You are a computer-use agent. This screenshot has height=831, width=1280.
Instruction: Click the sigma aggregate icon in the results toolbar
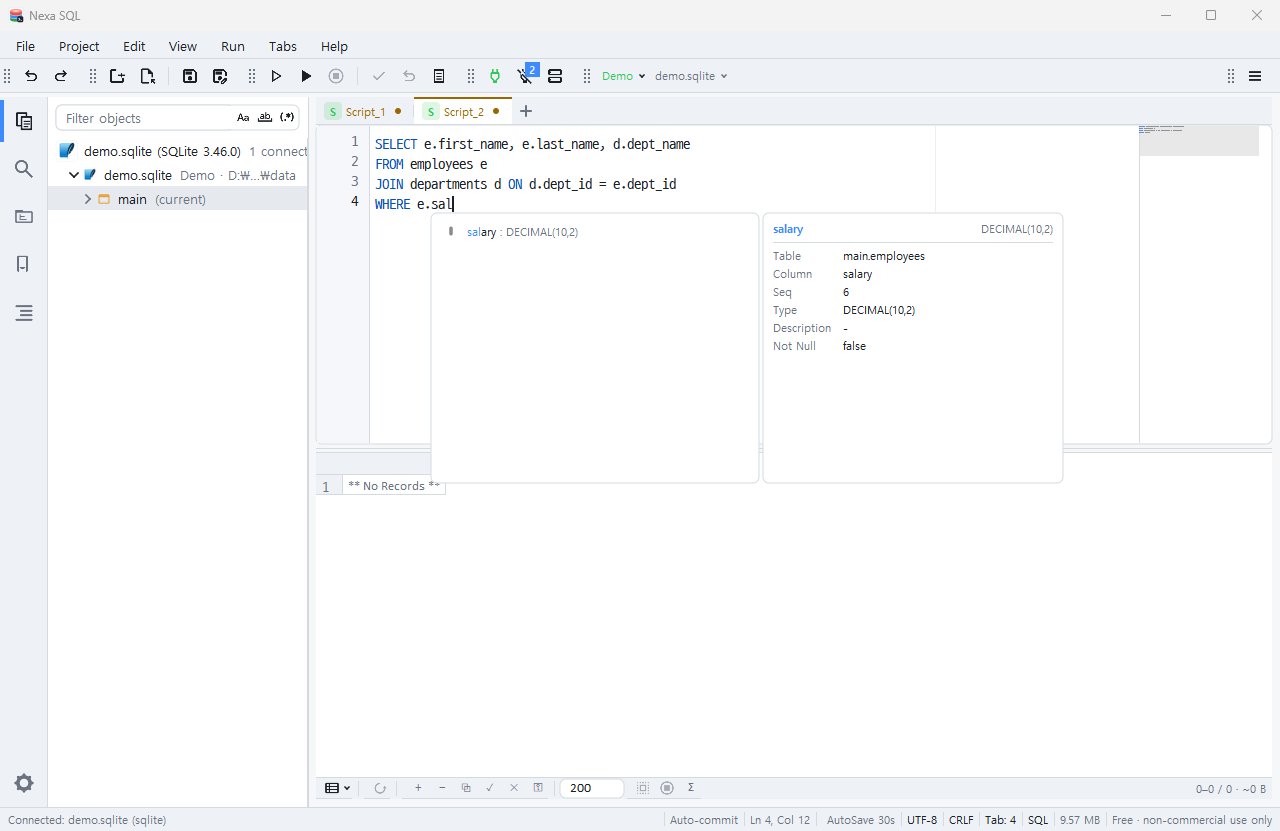pos(691,788)
